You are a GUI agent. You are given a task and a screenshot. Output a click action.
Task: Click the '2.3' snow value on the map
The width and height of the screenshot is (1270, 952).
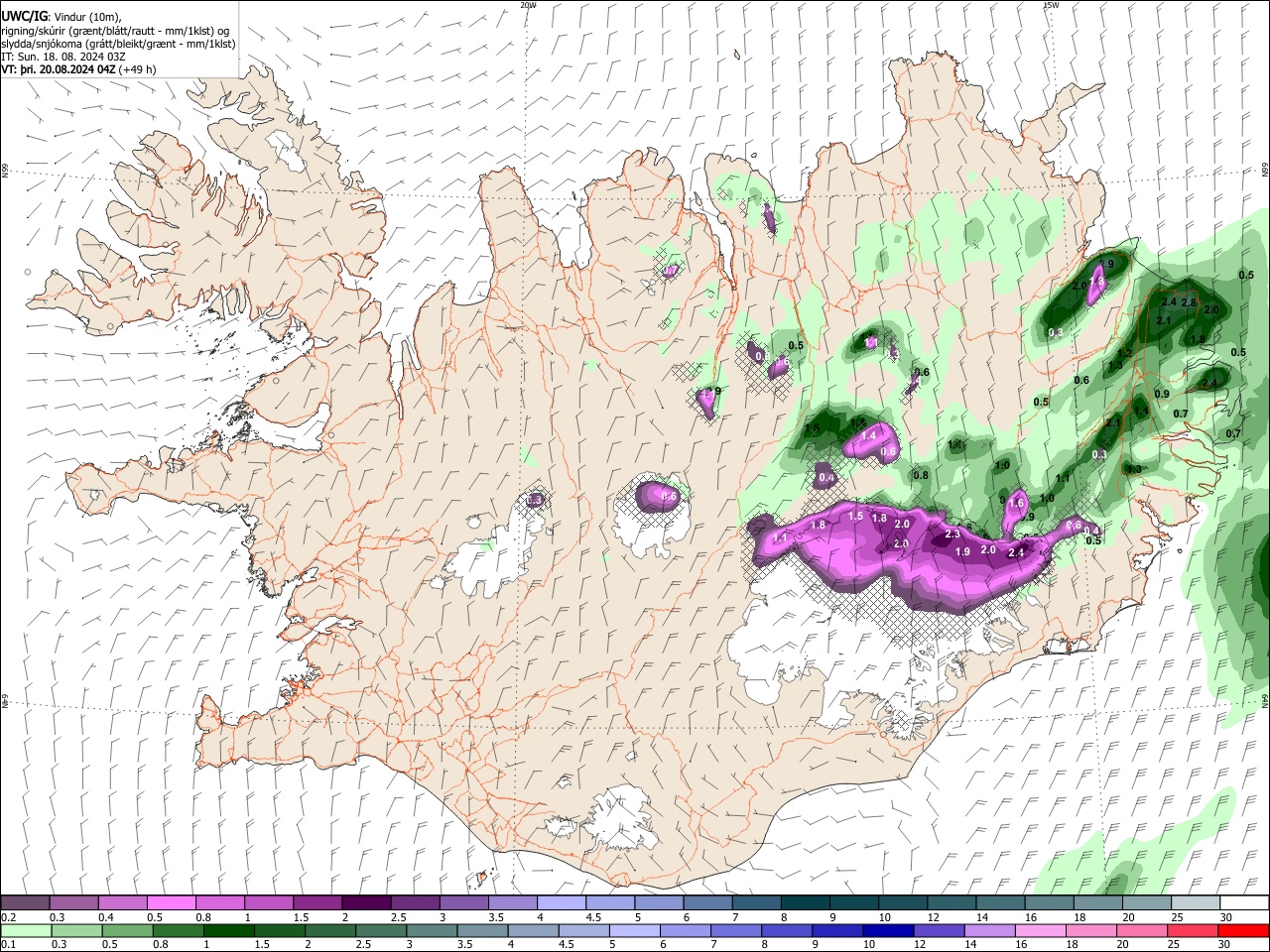[952, 535]
